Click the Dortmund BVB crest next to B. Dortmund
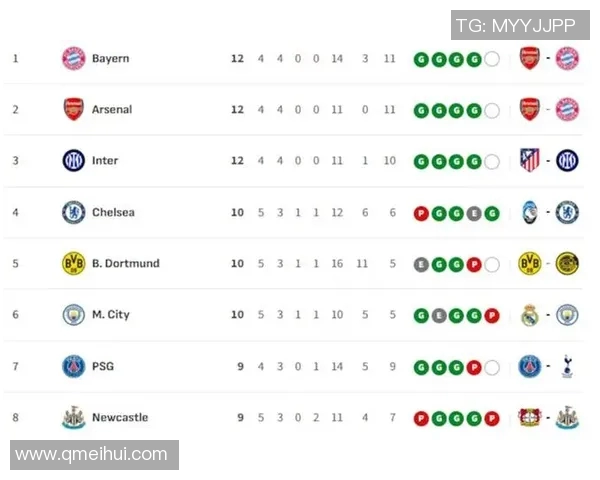This screenshot has width=600, height=480. coord(74,263)
